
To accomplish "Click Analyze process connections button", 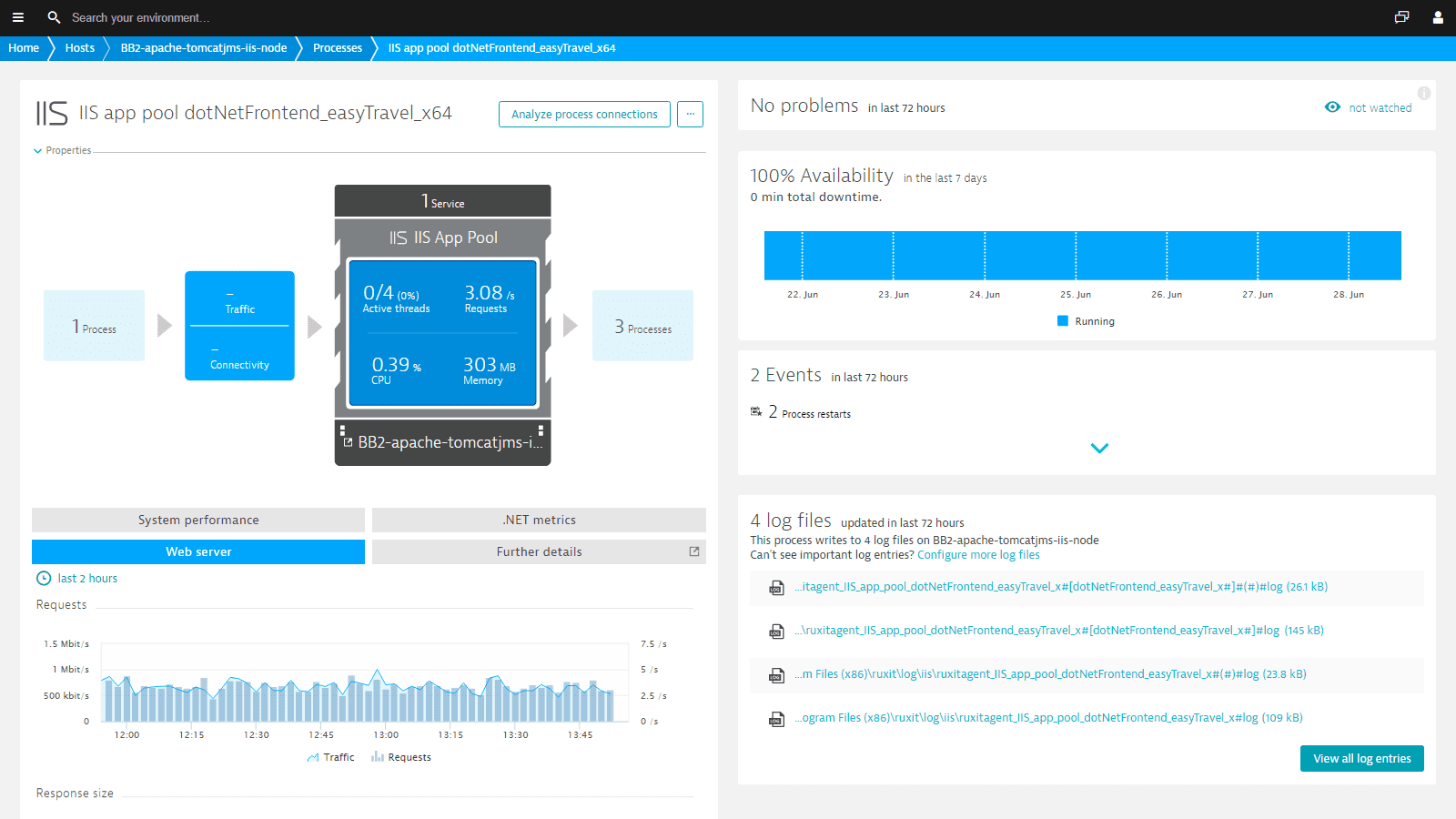I will click(584, 114).
